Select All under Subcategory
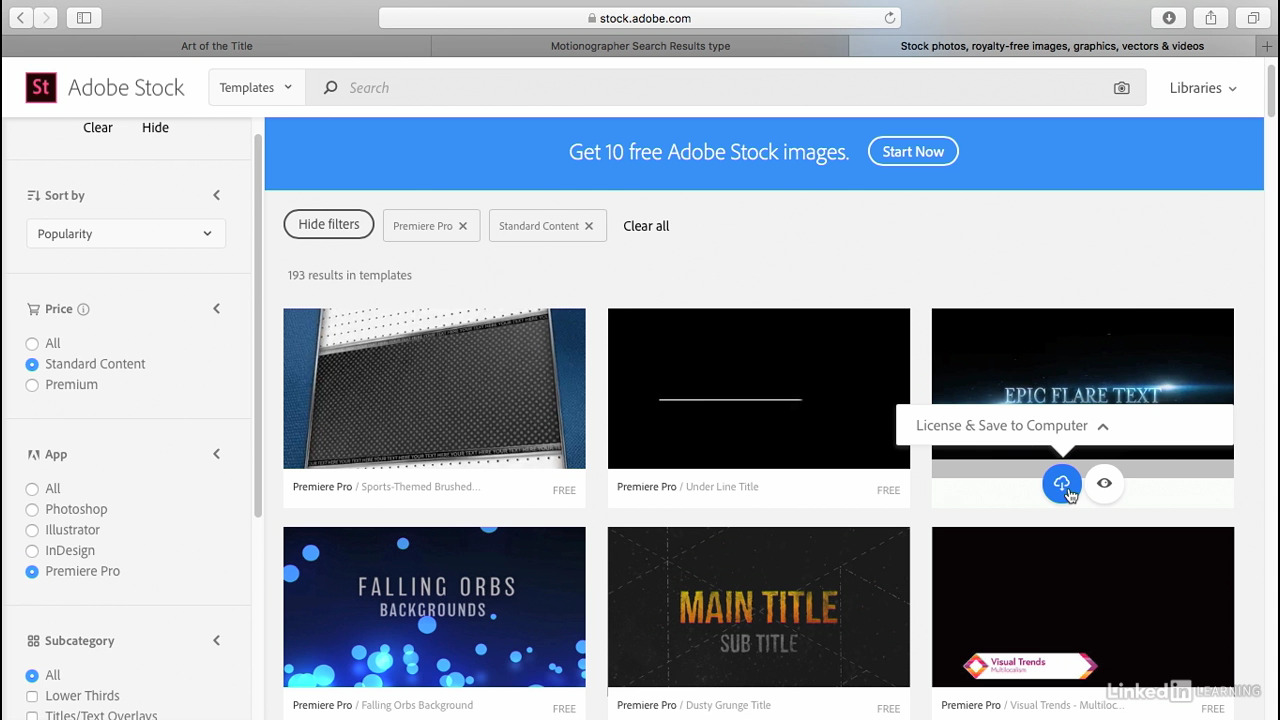Screen dimensions: 1280x720 [32, 676]
